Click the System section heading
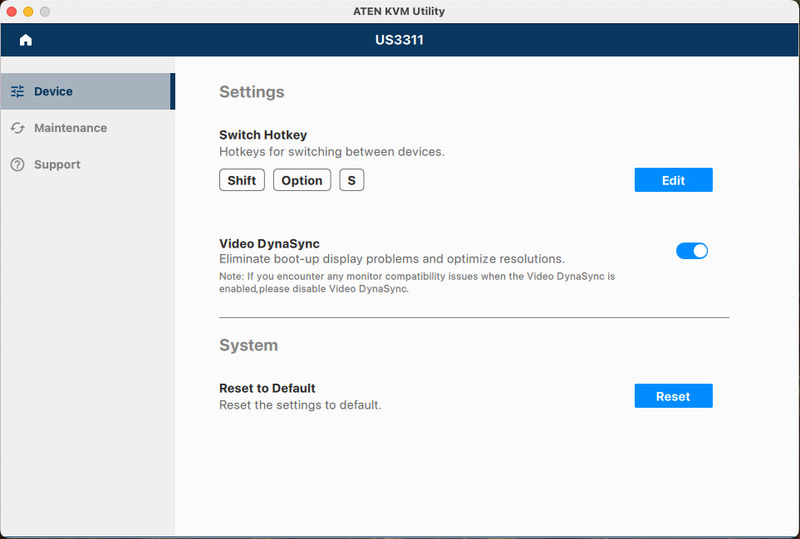The width and height of the screenshot is (800, 539). pyautogui.click(x=248, y=345)
